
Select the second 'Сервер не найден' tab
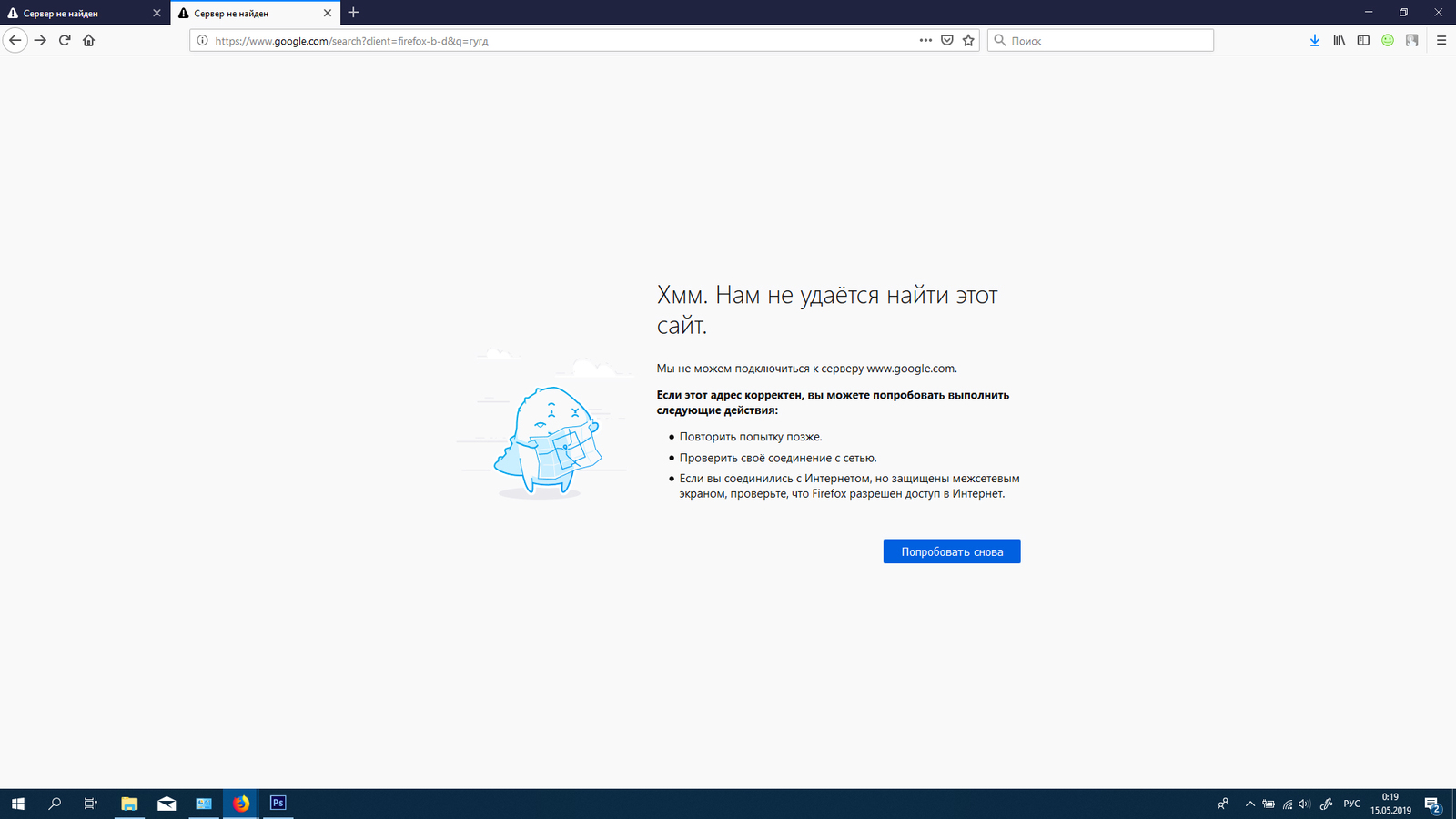click(255, 13)
